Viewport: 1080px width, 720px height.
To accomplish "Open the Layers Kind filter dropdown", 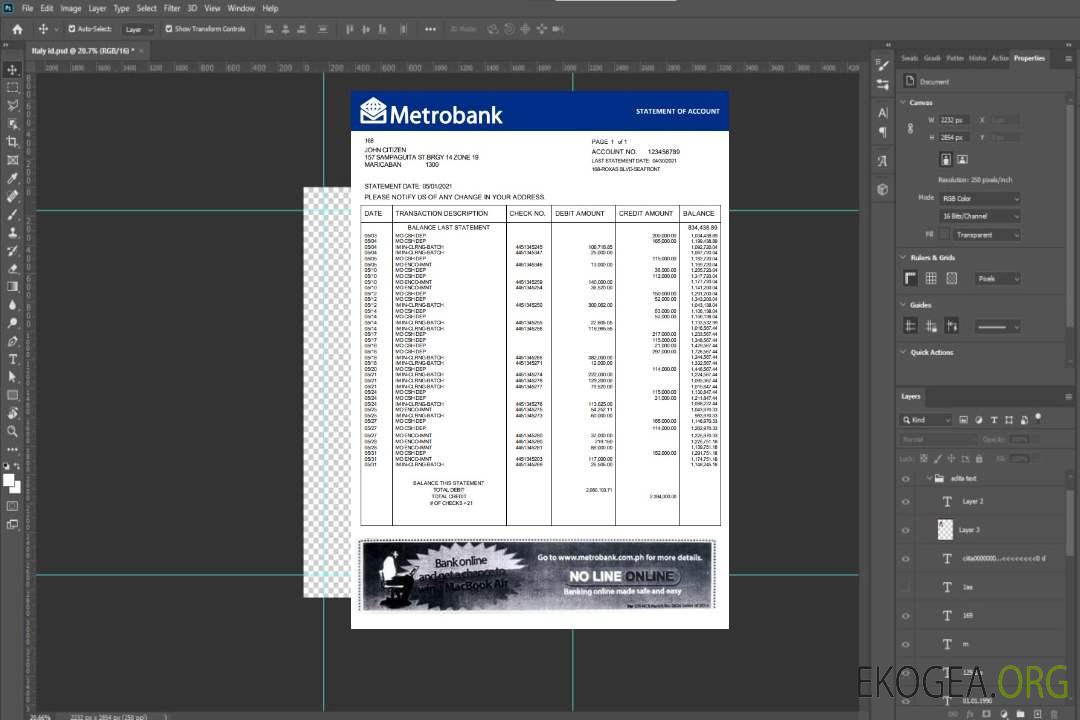I will click(x=926, y=420).
